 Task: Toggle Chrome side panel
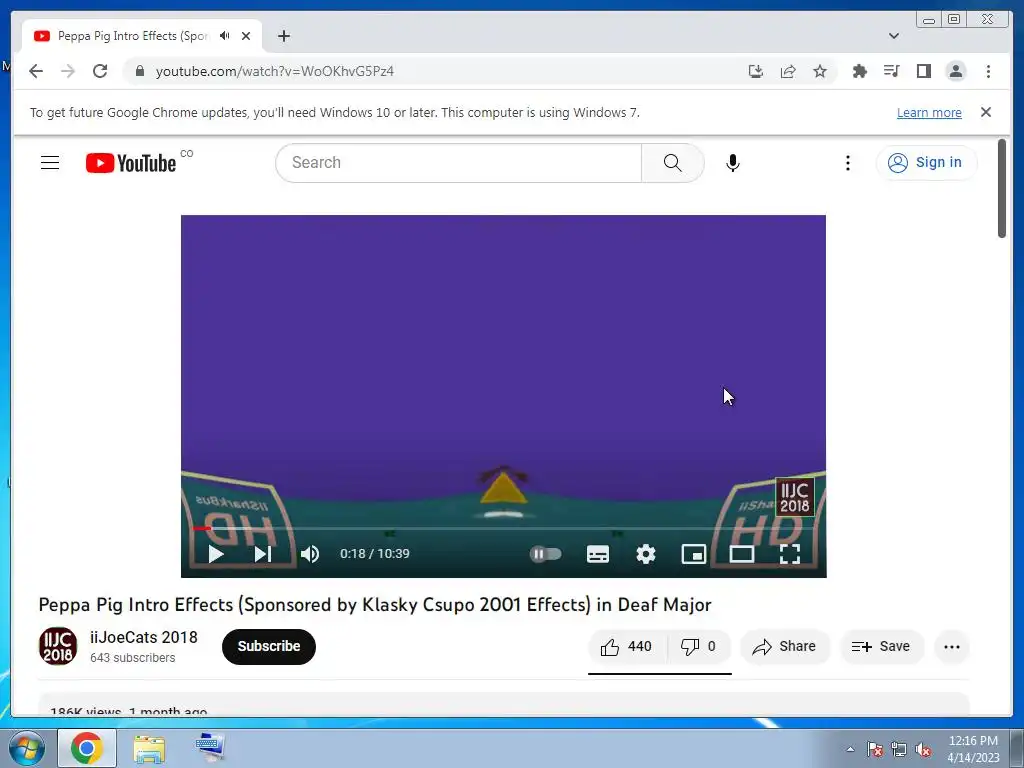923,71
